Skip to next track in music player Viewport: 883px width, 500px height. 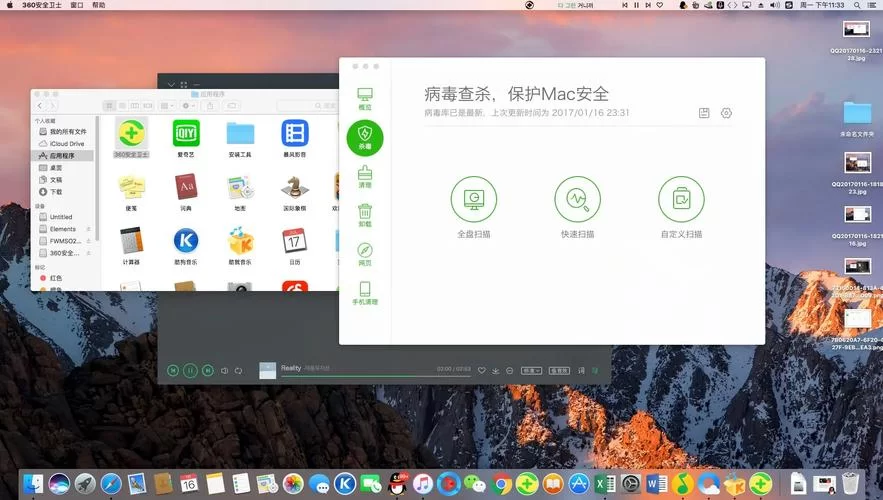pos(208,370)
